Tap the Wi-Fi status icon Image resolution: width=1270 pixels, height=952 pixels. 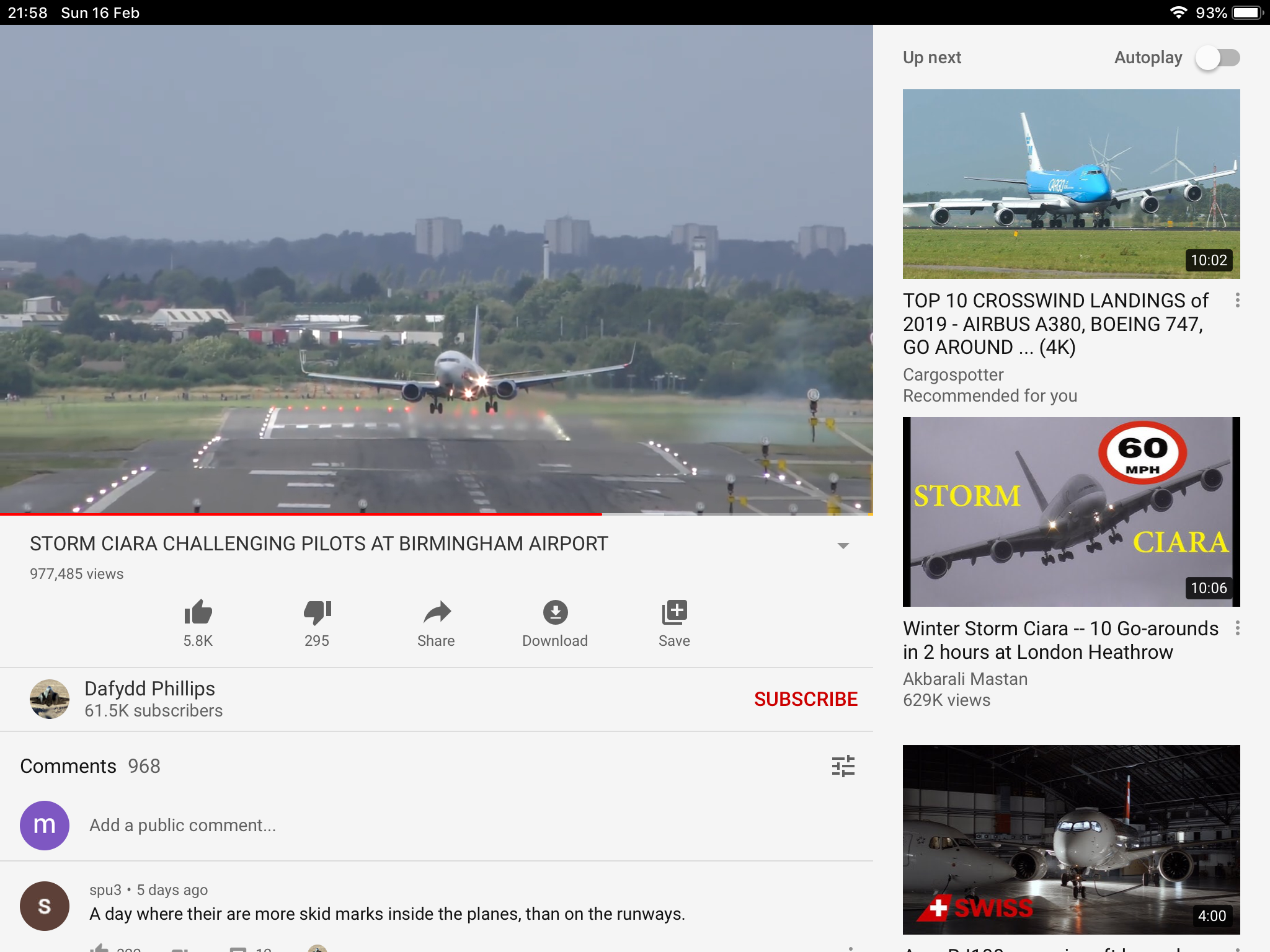[1178, 12]
